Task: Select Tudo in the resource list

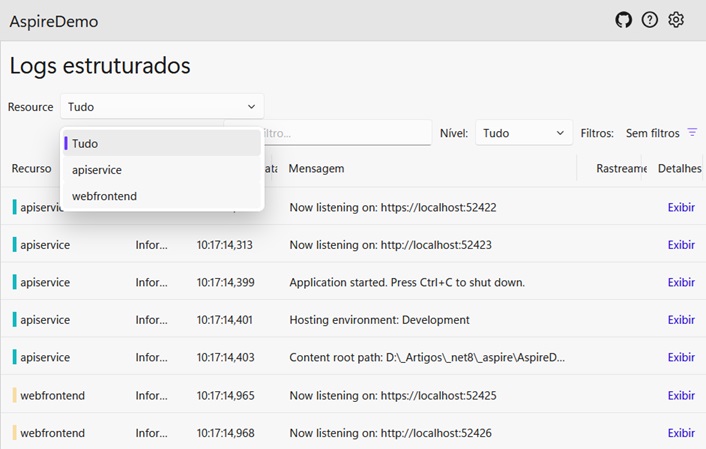Action: 162,144
